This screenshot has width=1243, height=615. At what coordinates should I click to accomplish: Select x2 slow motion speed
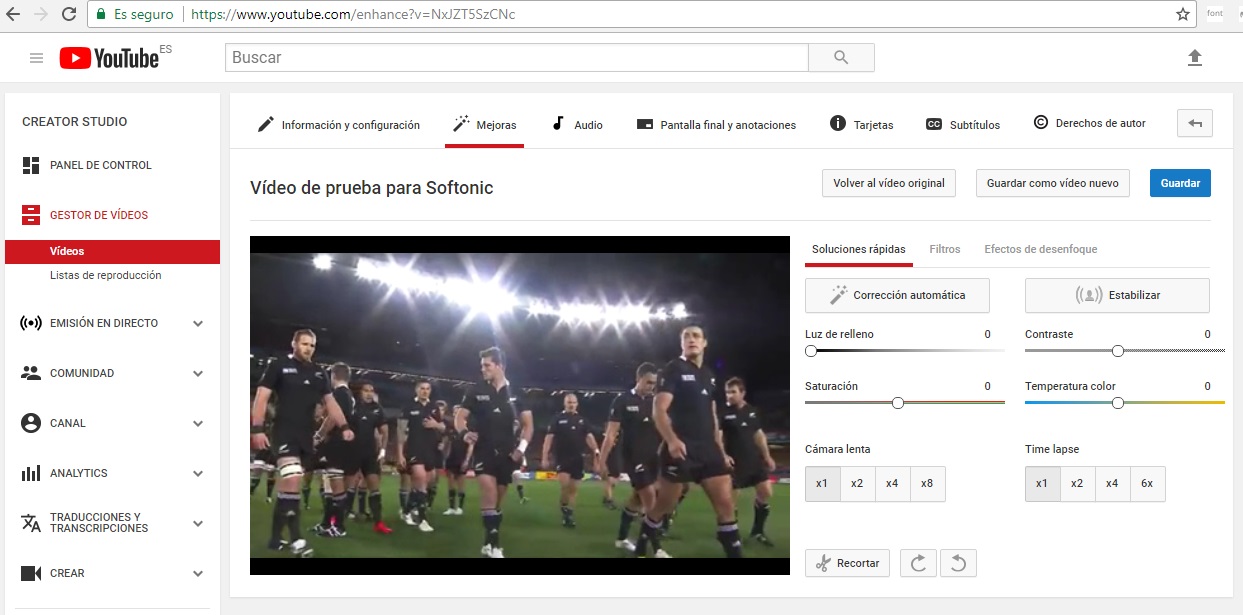pyautogui.click(x=857, y=483)
